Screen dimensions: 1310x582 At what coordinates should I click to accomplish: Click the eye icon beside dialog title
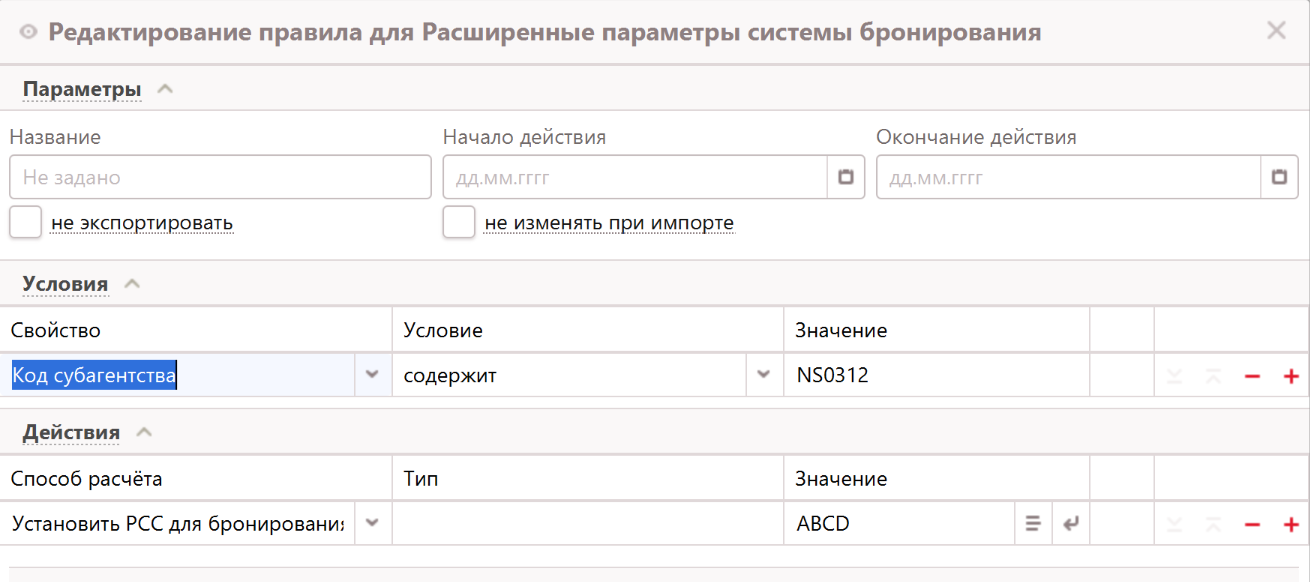point(28,32)
